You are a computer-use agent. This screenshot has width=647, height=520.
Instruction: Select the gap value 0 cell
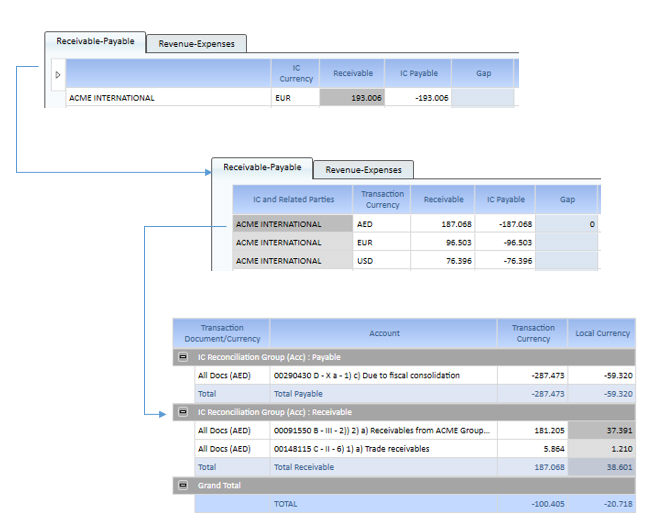coord(567,224)
